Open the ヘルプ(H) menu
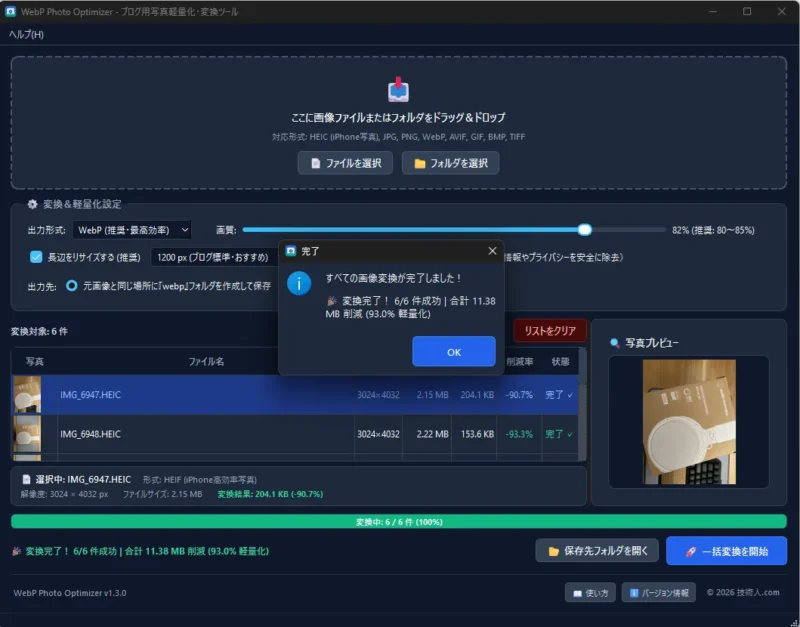800x627 pixels. coord(27,35)
